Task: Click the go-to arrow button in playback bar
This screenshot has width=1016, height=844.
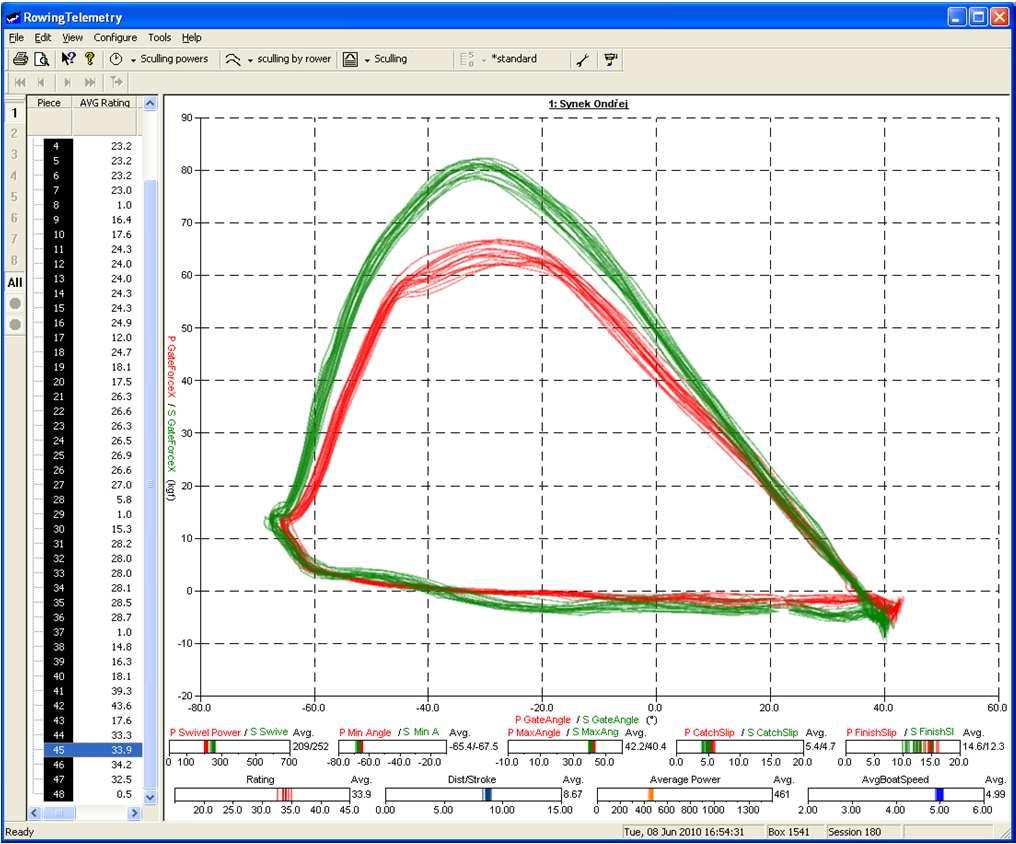Action: (x=117, y=82)
